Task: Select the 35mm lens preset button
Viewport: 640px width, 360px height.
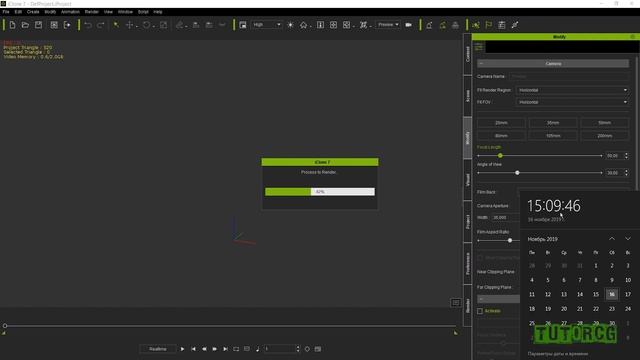Action: tap(553, 123)
